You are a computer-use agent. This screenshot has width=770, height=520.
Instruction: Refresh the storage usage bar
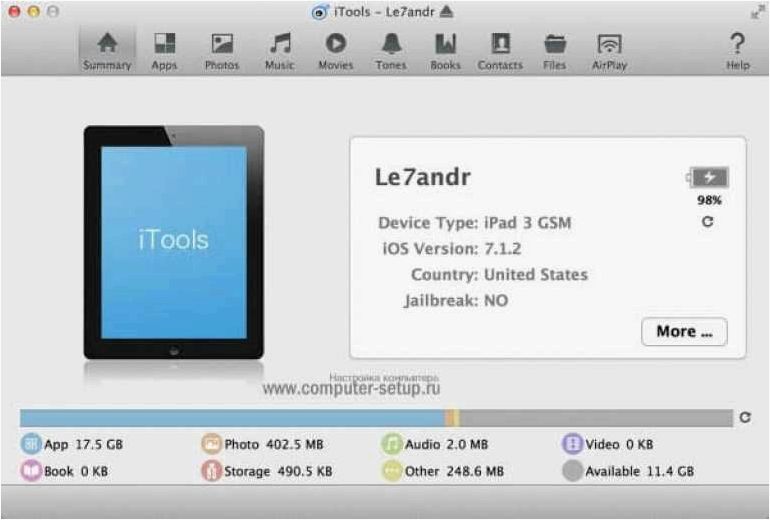(x=745, y=417)
